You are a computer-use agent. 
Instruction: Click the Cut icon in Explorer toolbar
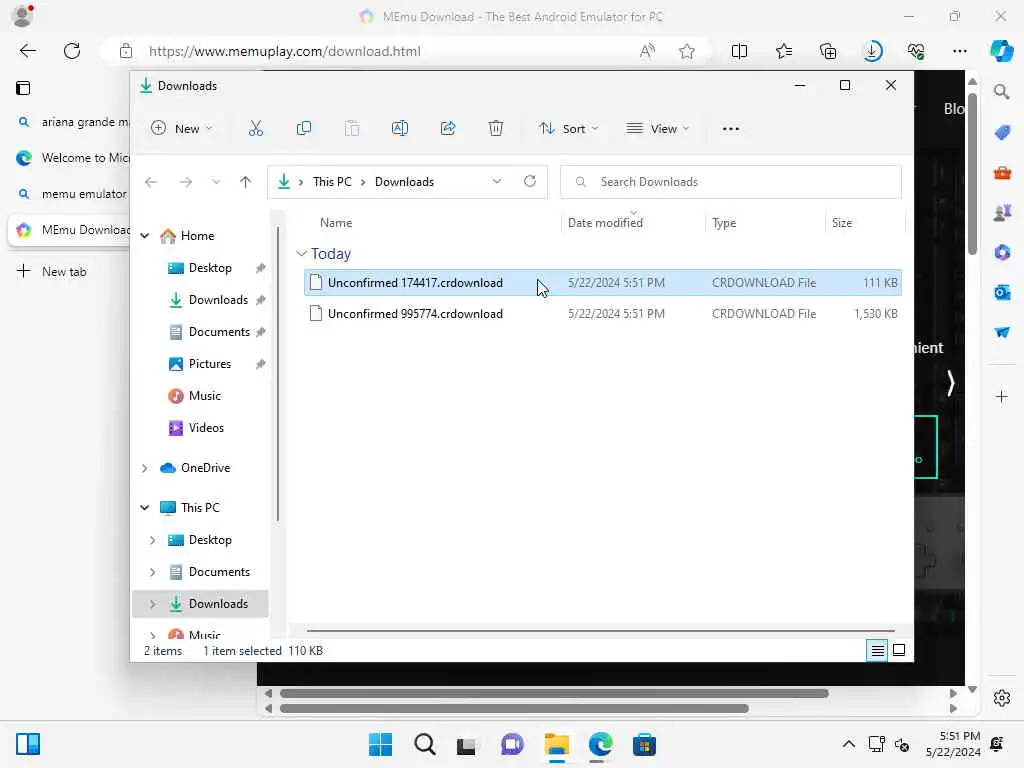[255, 129]
